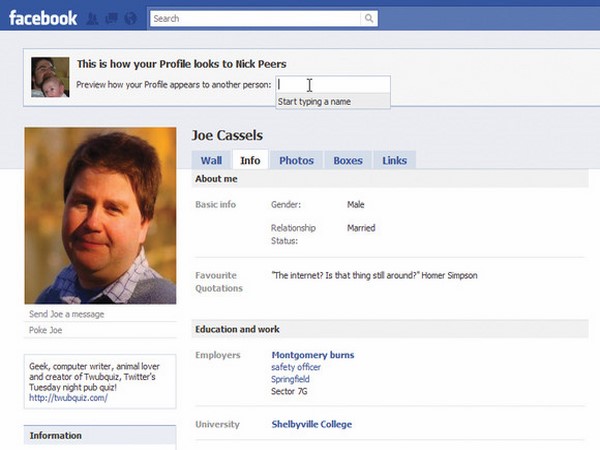Click 'Send Joe a message' link
Screen dimensions: 600x450
point(67,314)
